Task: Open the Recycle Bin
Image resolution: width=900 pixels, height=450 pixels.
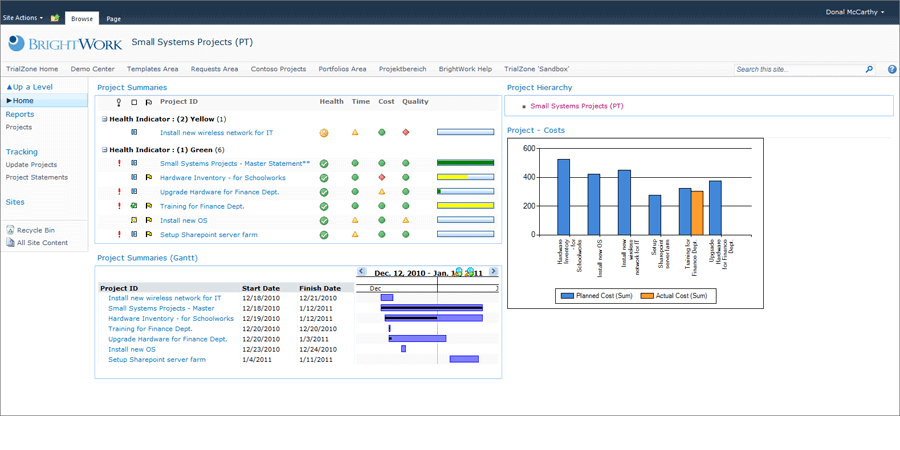Action: coord(30,230)
